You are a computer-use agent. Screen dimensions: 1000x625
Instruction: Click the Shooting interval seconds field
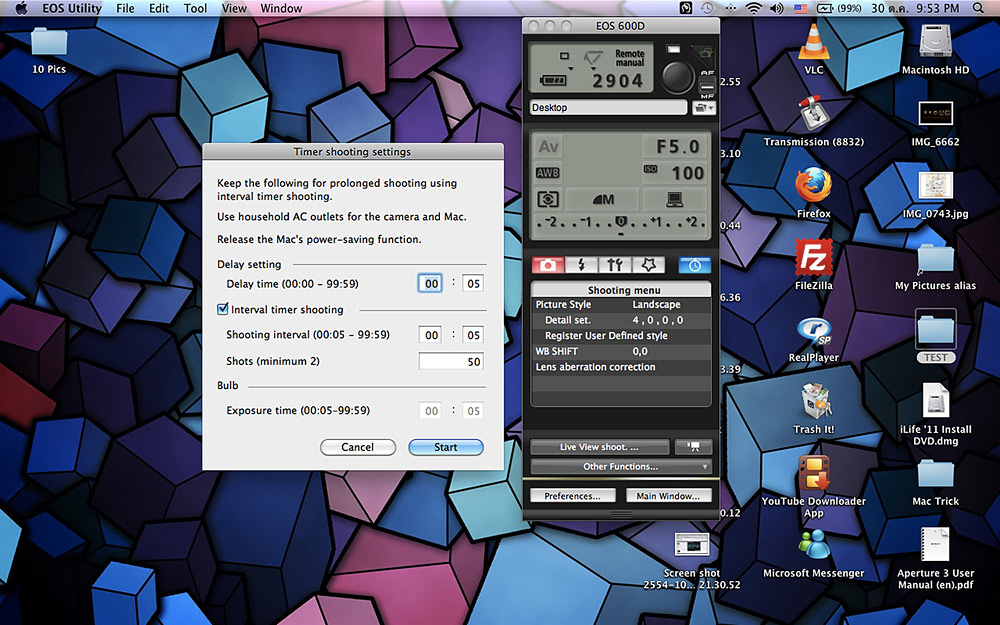coord(473,335)
